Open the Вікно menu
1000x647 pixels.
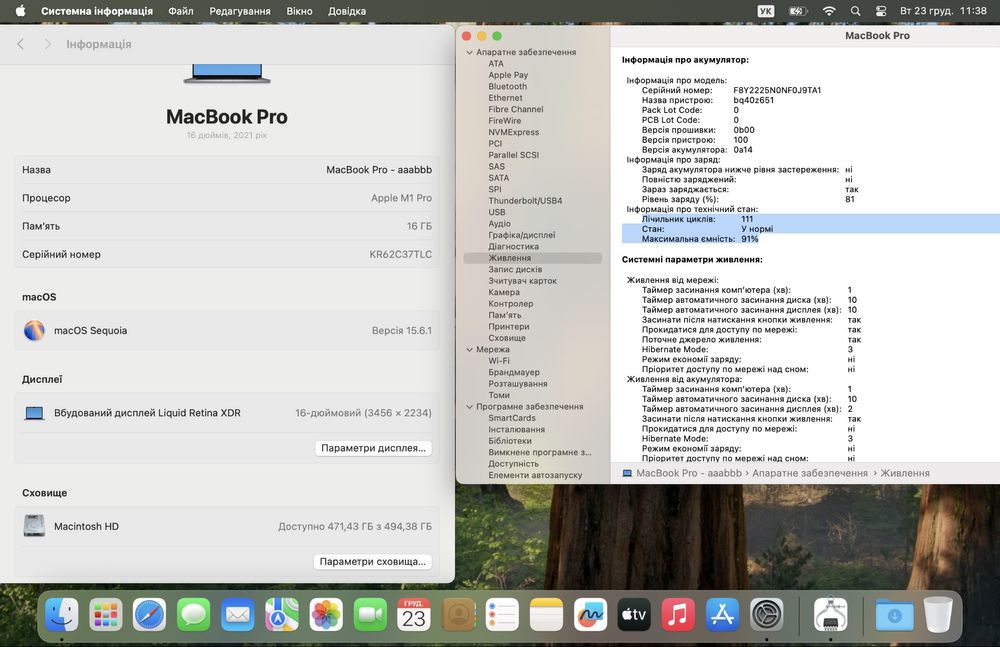pyautogui.click(x=299, y=11)
